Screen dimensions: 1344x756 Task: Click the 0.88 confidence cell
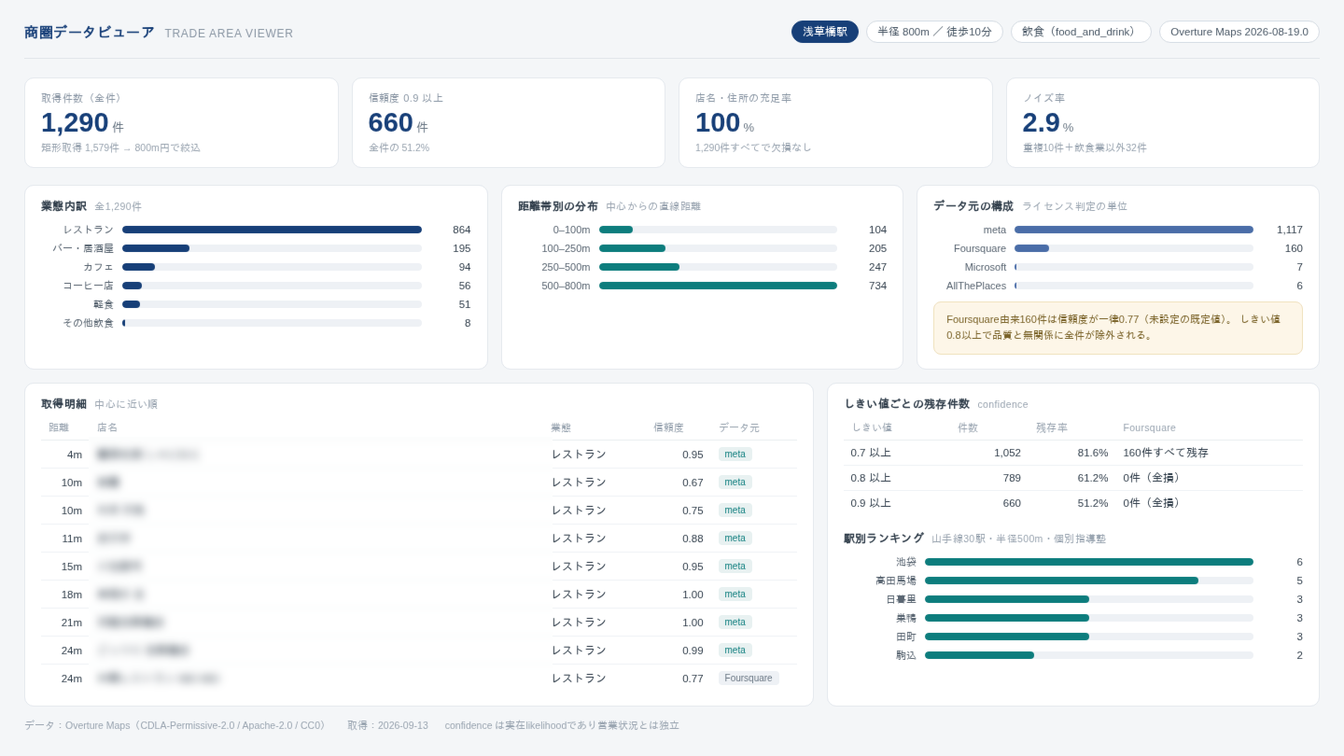coord(692,538)
